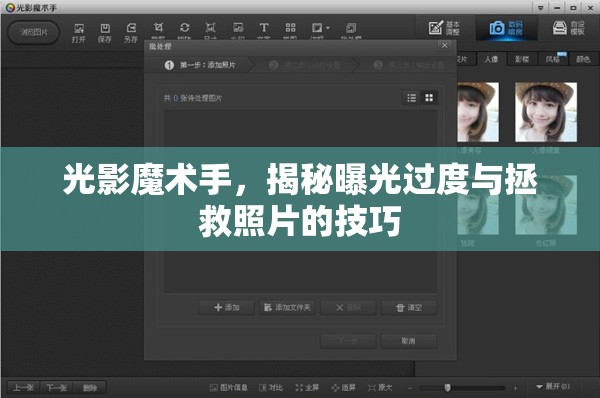Open the batch processing toolbar icon
Screen dimensions: 600x398
point(351,28)
